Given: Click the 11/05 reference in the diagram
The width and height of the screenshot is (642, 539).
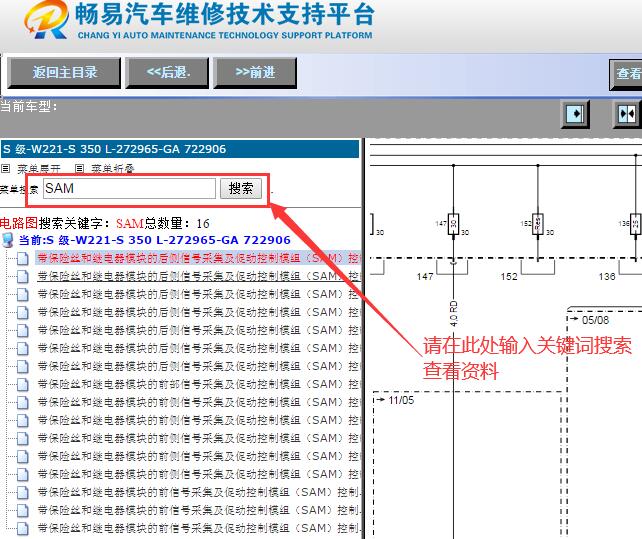Looking at the screenshot, I should click(401, 400).
